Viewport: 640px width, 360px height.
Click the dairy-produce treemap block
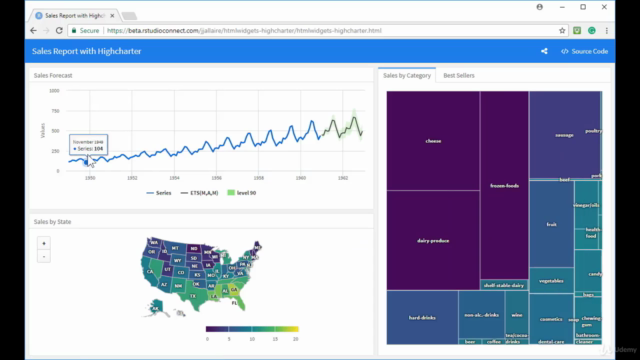(x=433, y=240)
